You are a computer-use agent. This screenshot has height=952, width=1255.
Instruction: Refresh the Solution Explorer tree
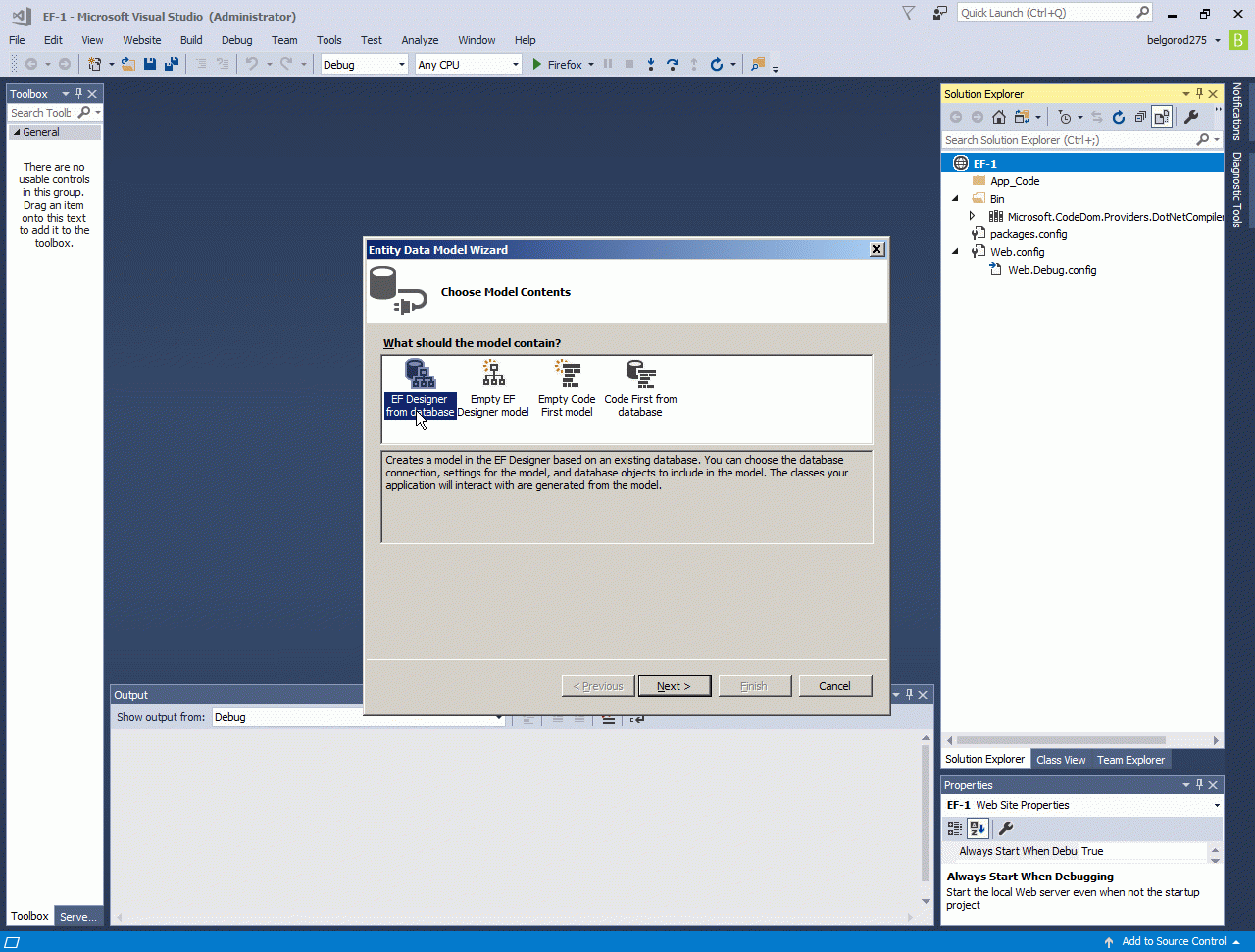(x=1119, y=117)
